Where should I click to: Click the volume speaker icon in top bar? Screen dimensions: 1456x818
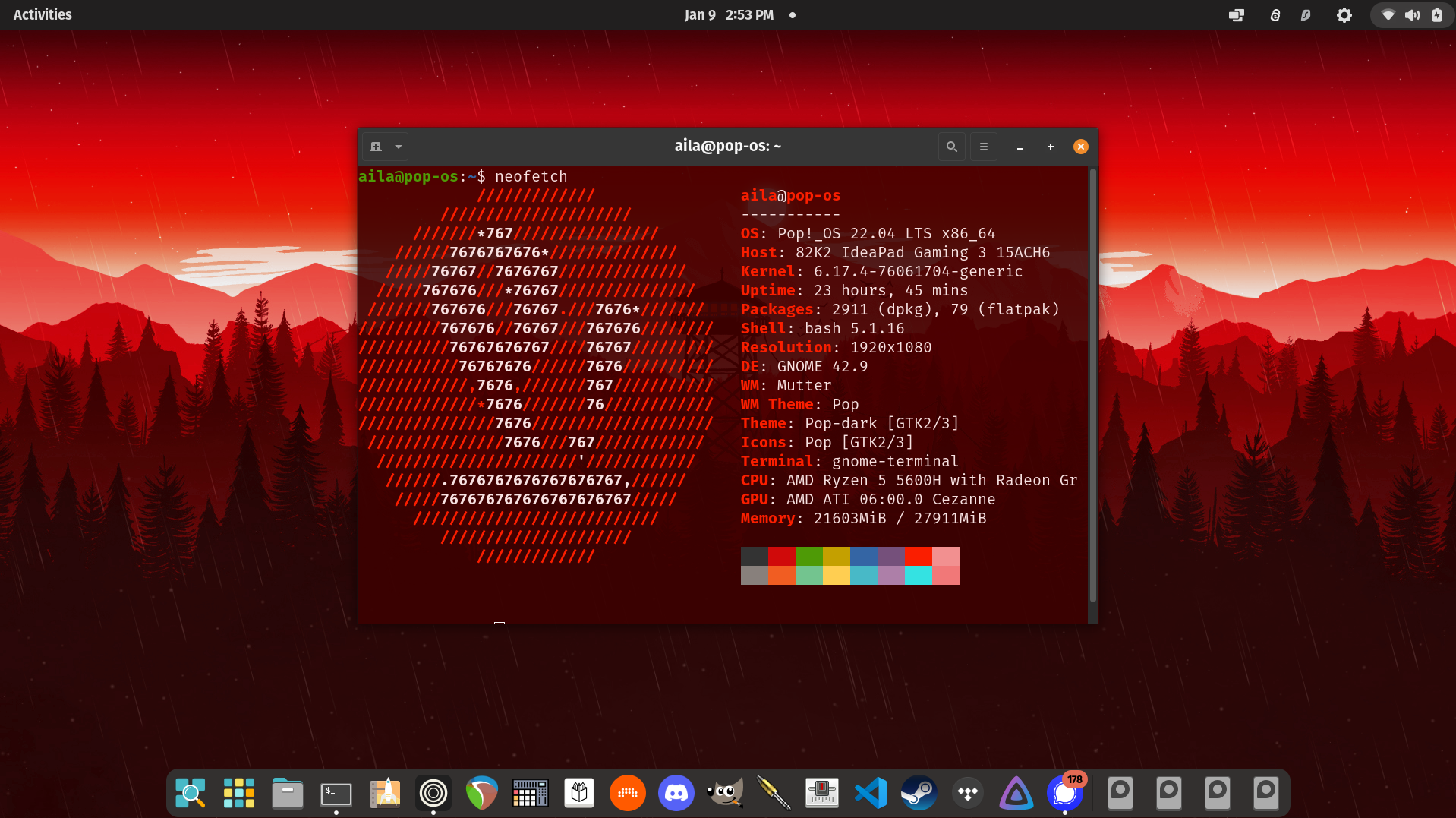click(1413, 15)
